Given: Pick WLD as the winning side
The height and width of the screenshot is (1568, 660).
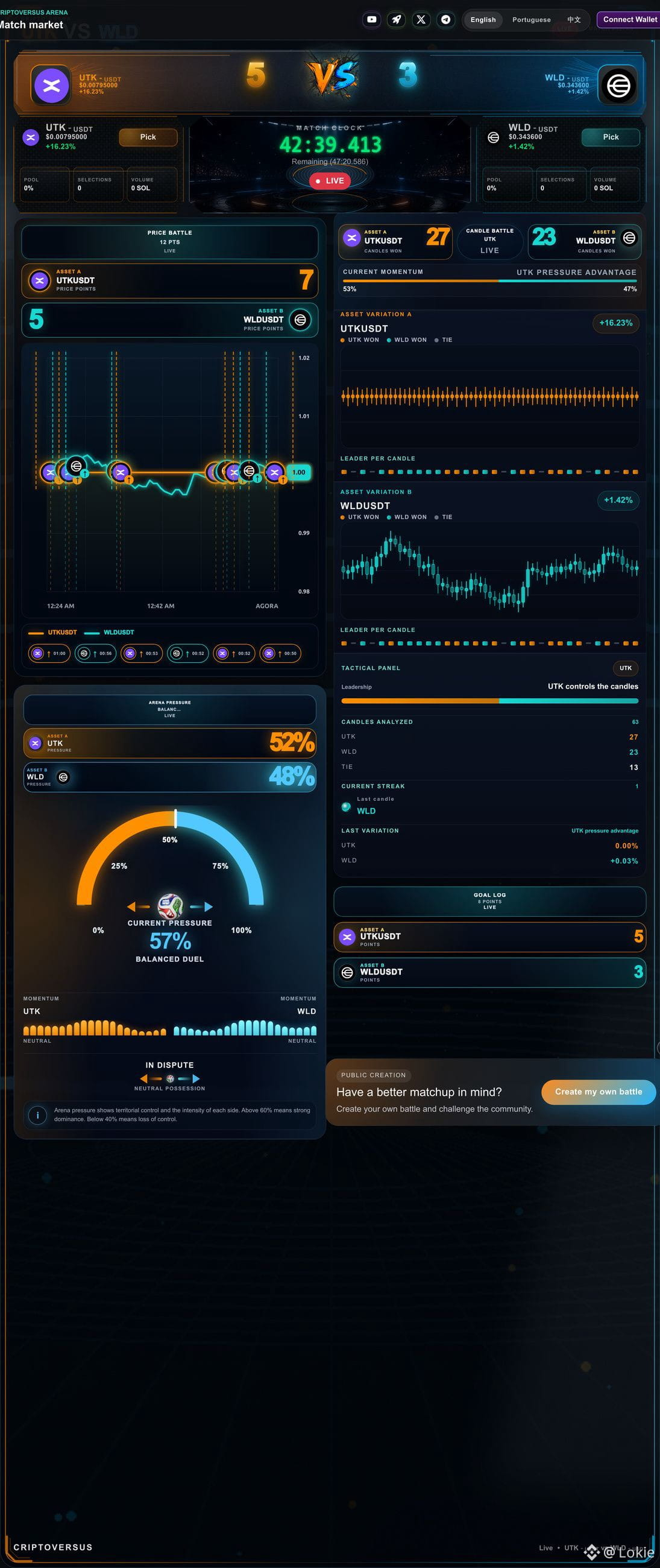Looking at the screenshot, I should (611, 137).
